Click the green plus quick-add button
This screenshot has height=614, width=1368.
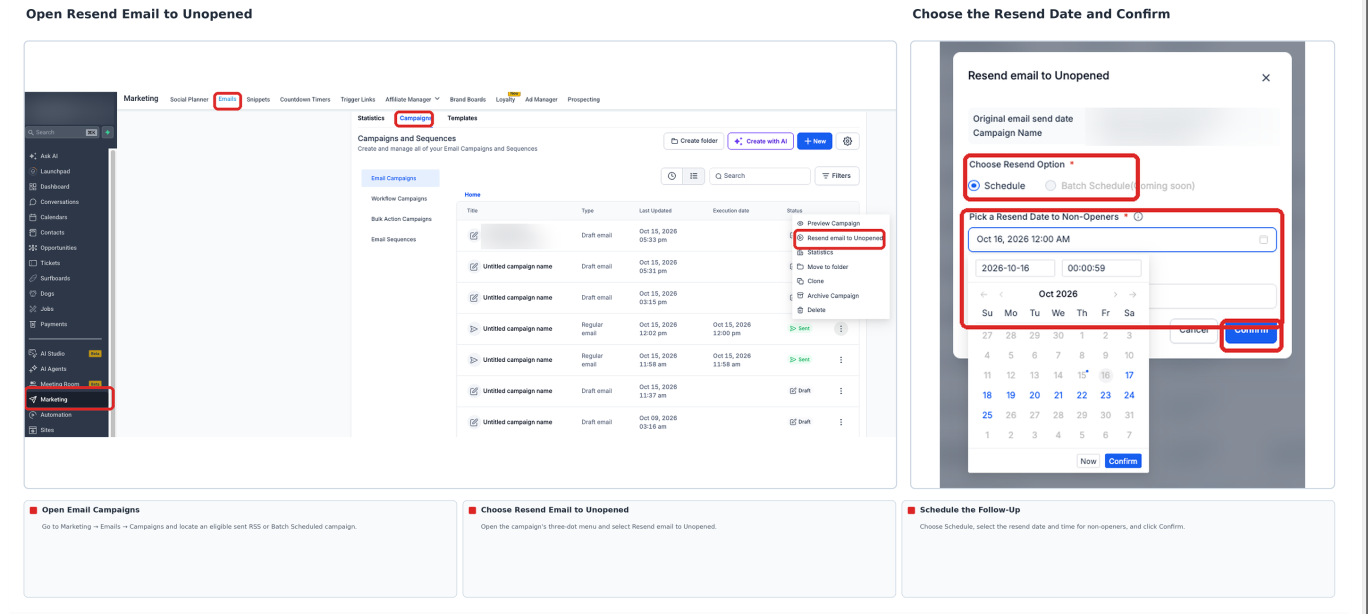(x=108, y=132)
